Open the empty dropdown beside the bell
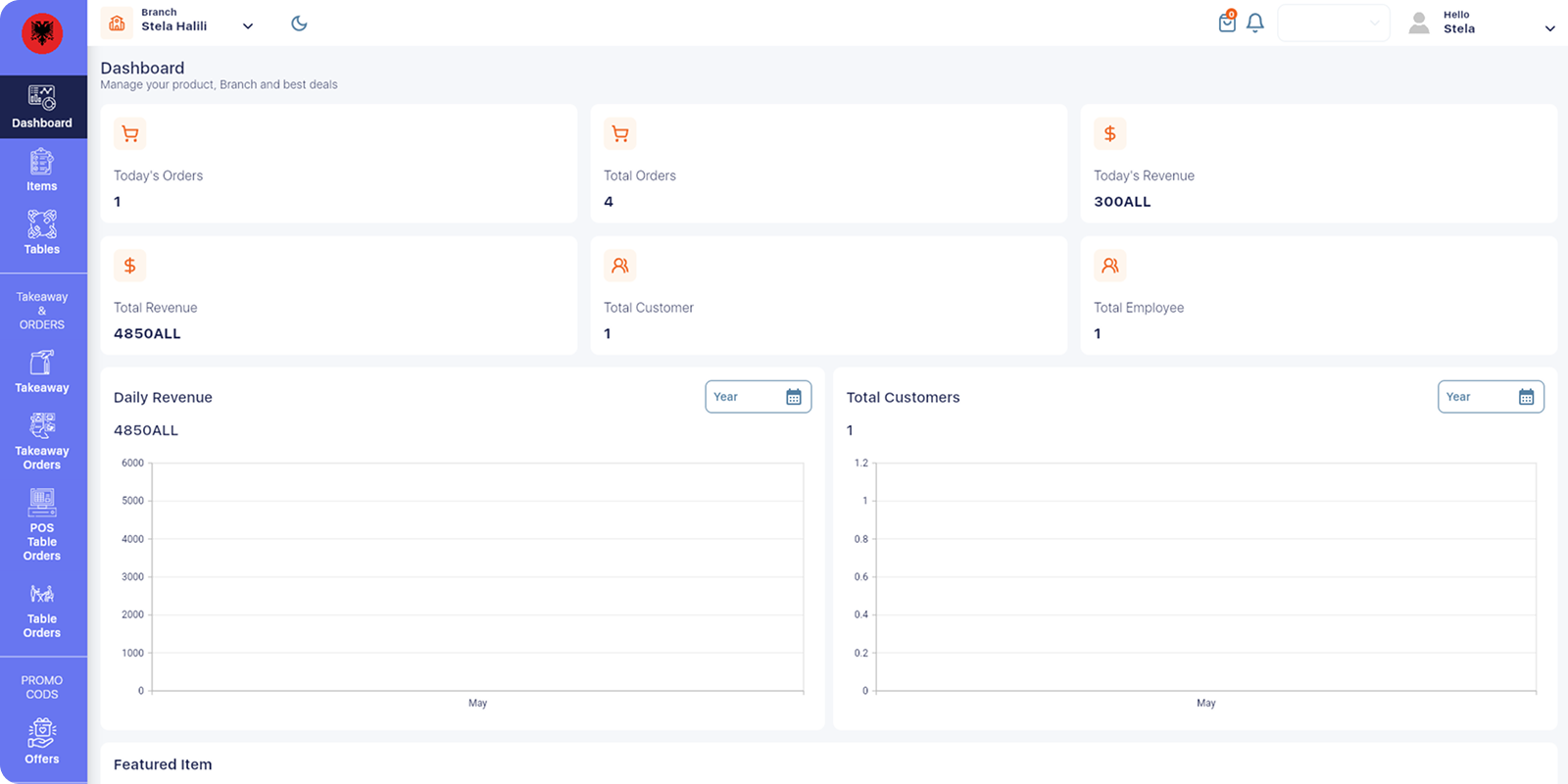 pos(1333,24)
